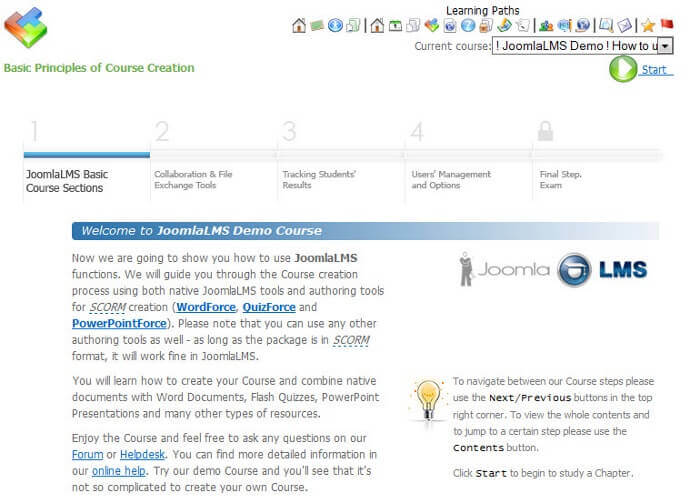
Task: Open the Helpdesk link
Action: tap(142, 454)
